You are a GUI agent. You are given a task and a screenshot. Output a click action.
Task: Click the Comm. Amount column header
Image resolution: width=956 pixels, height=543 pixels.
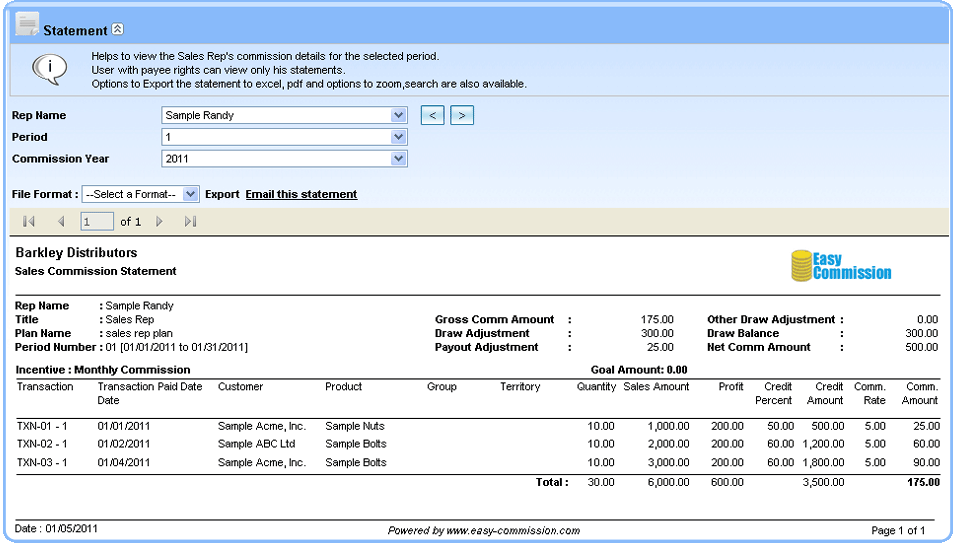click(921, 393)
